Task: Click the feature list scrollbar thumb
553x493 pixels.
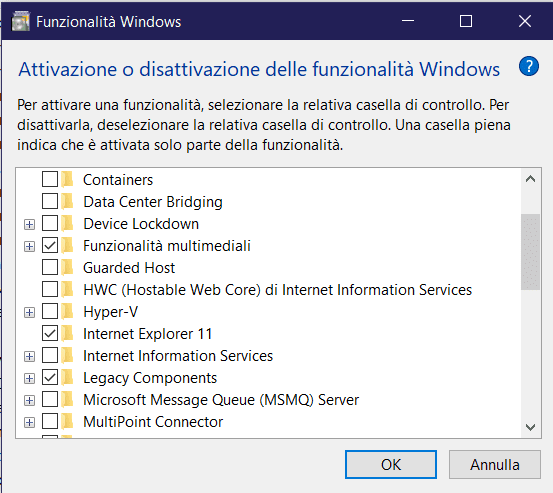Action: [530, 251]
